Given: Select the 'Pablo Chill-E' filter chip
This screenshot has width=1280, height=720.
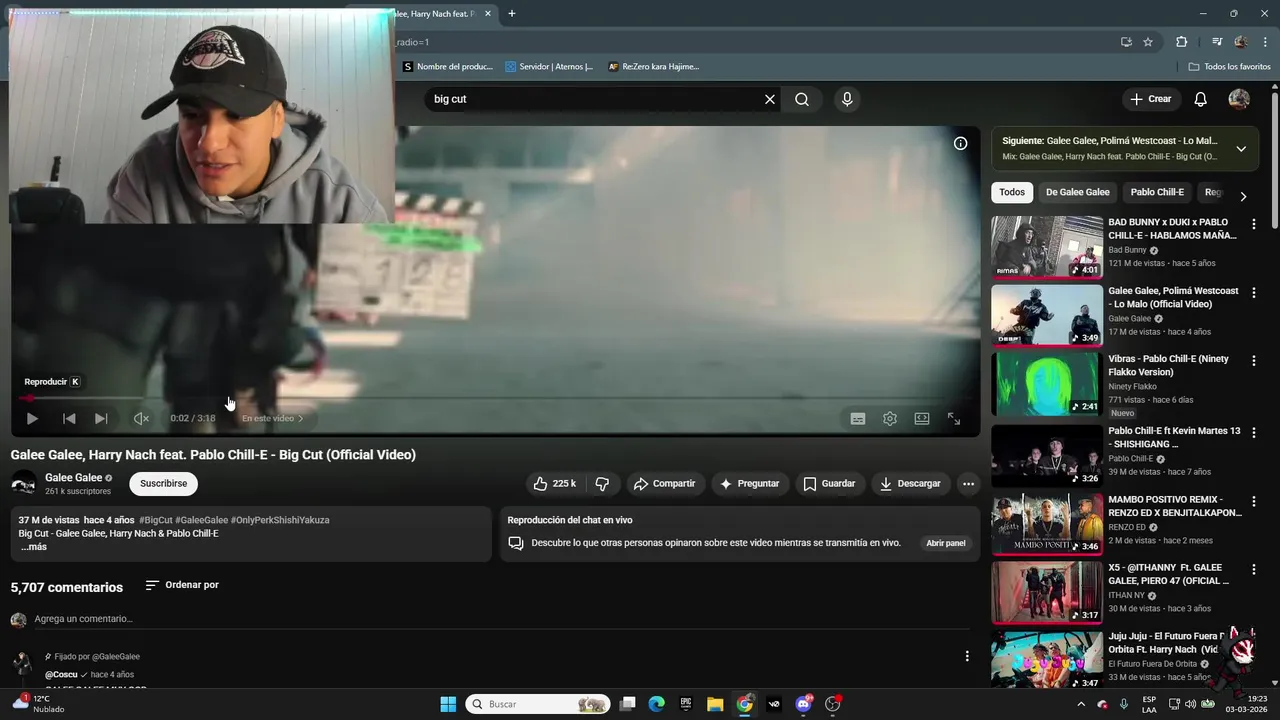Looking at the screenshot, I should tap(1157, 192).
